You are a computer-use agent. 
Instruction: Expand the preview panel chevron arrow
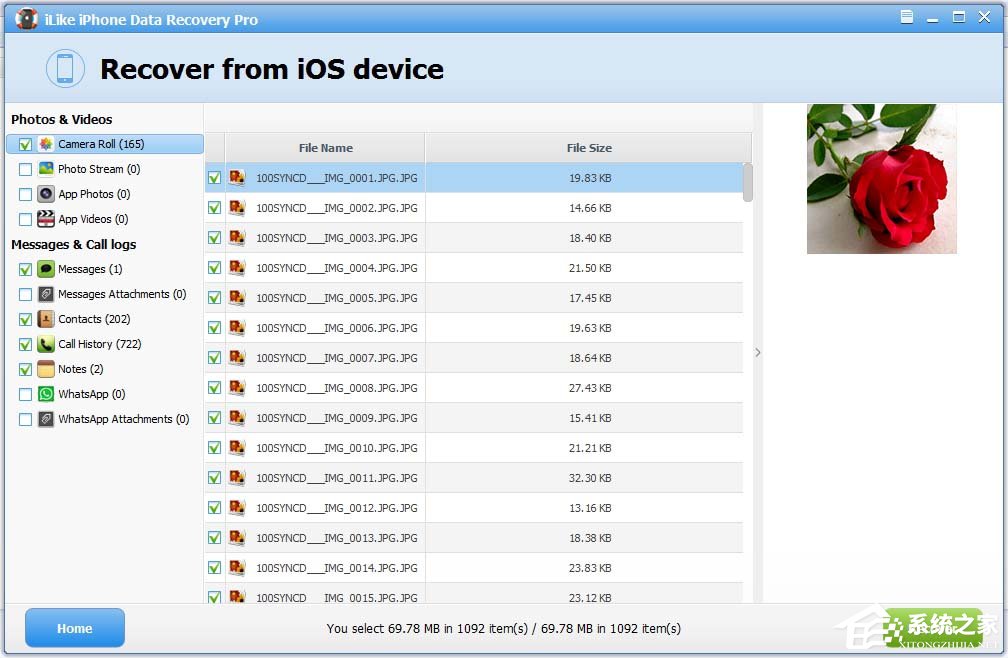[758, 352]
